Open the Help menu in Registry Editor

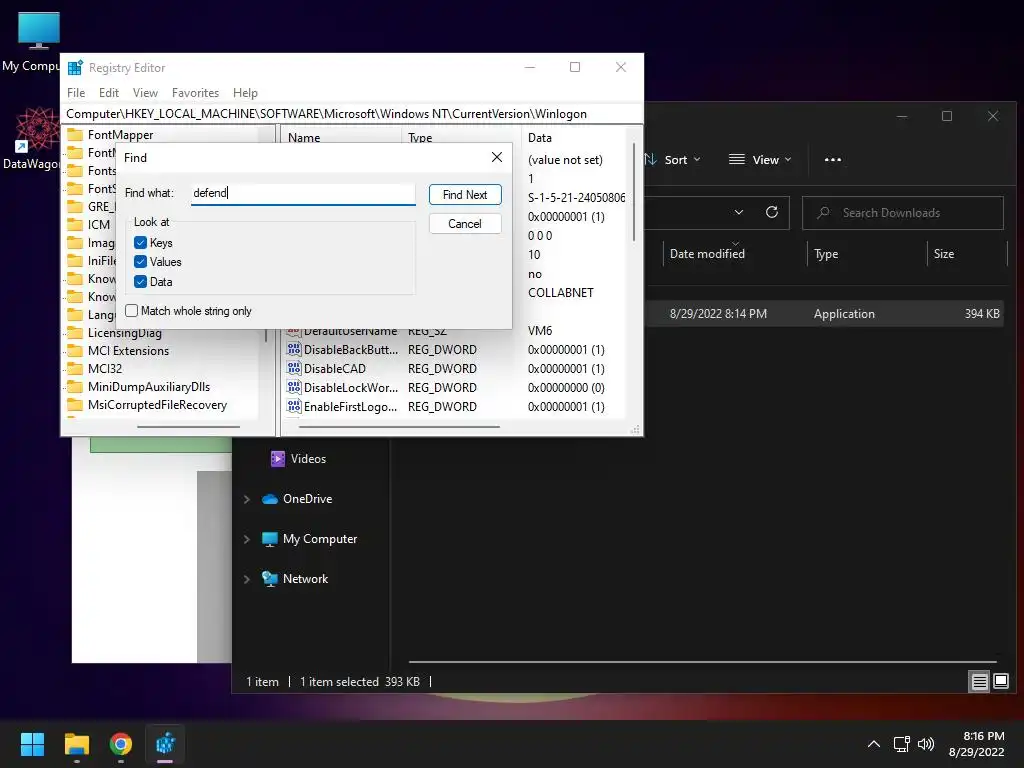(x=246, y=93)
